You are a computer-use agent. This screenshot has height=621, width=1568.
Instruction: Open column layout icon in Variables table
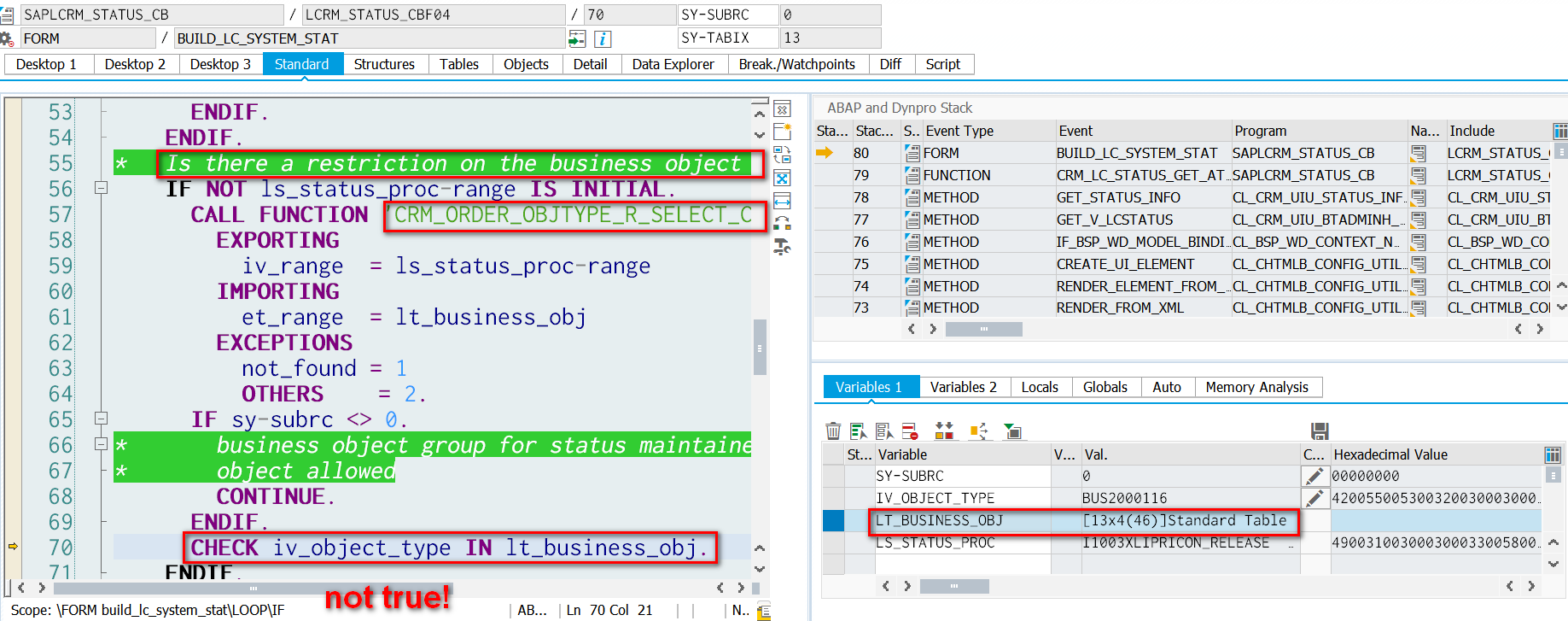1553,454
